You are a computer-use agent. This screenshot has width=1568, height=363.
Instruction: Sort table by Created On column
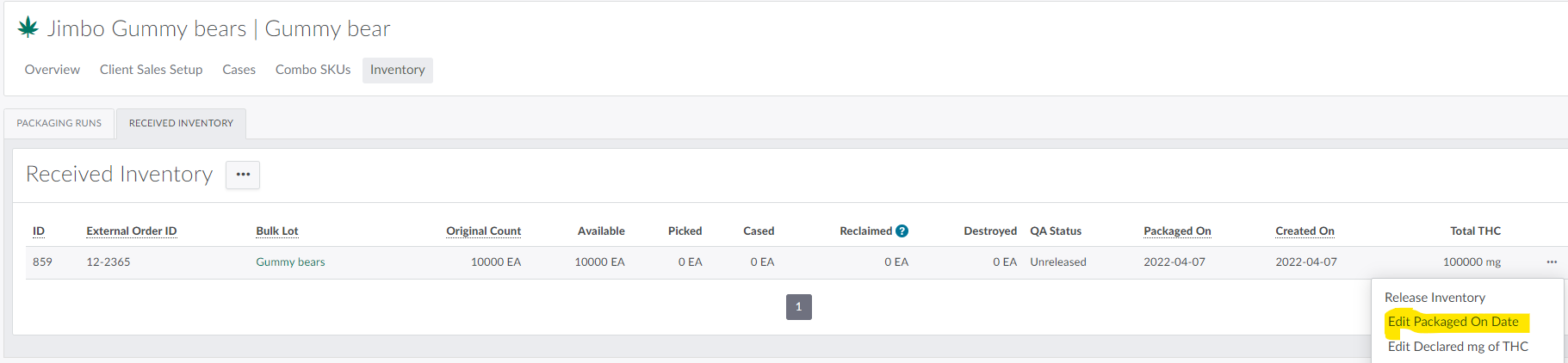pos(1304,231)
